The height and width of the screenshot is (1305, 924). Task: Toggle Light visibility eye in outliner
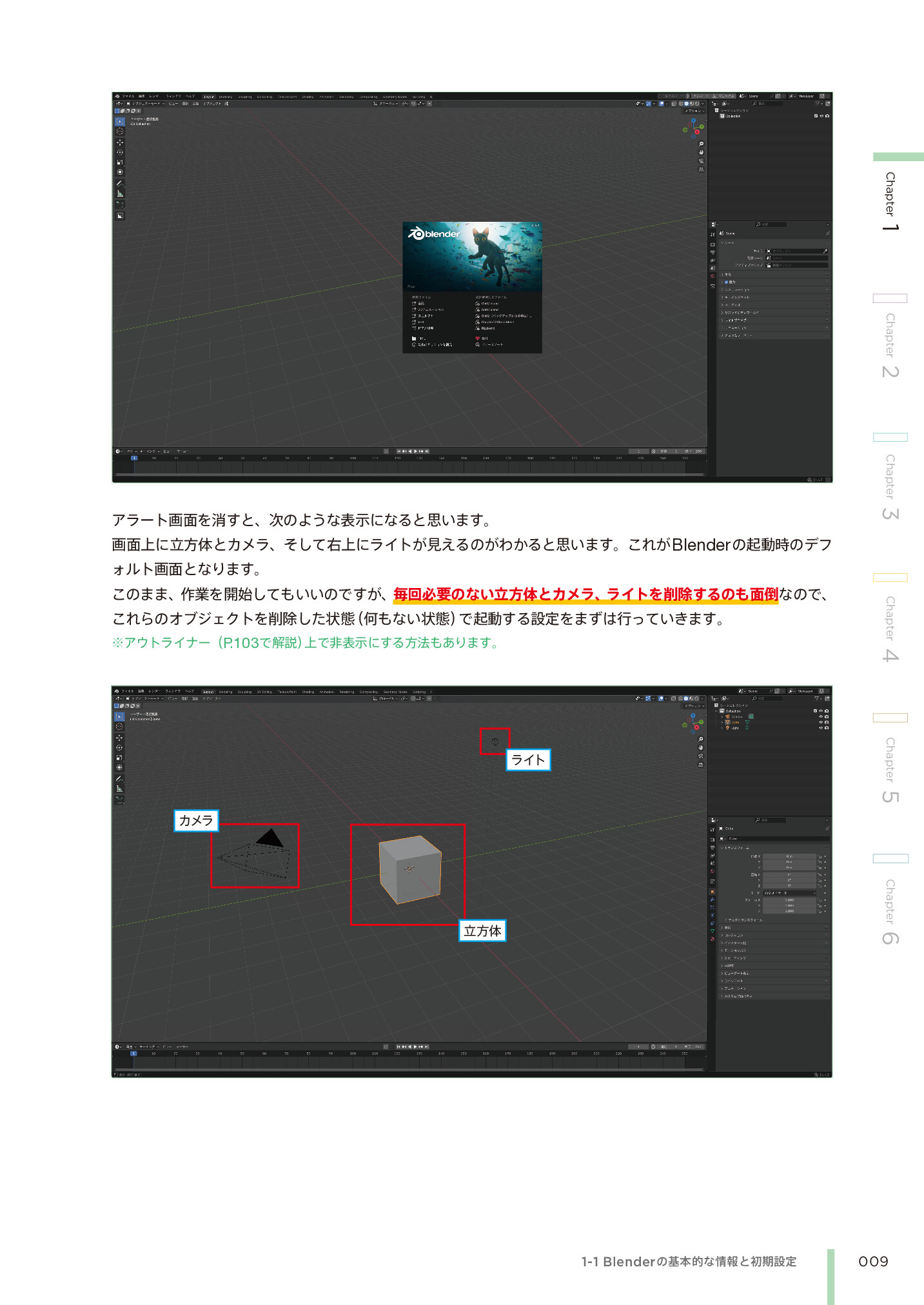[821, 728]
